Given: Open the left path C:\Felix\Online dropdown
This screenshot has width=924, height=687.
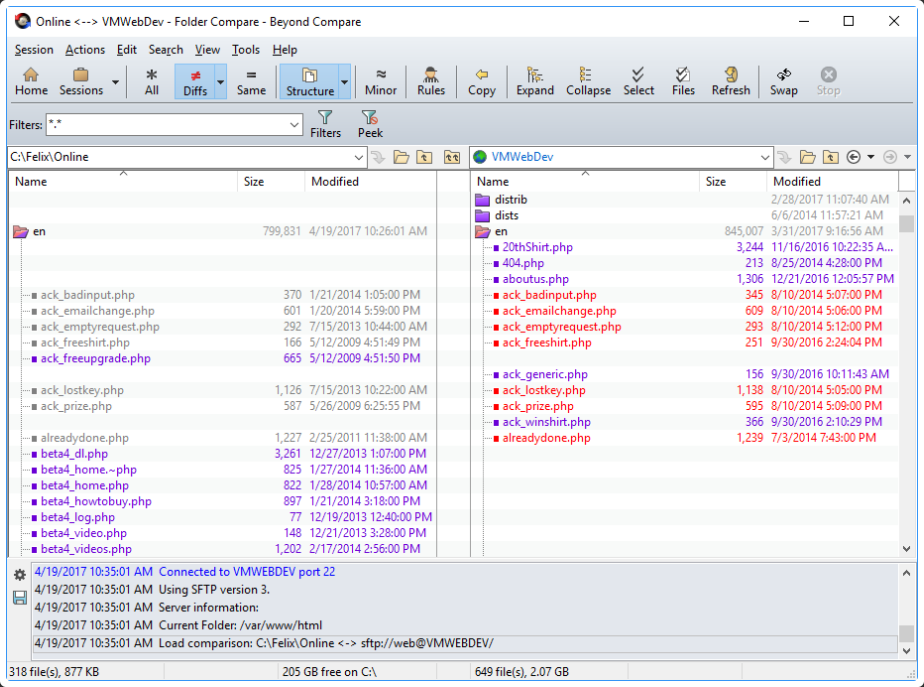Looking at the screenshot, I should 359,157.
